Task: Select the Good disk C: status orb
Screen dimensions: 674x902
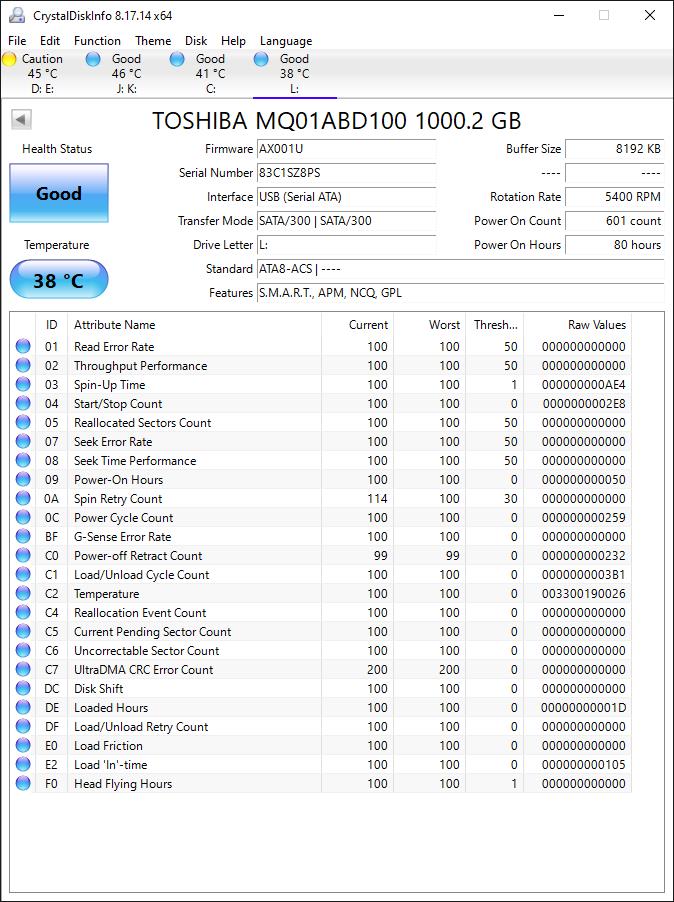Action: (x=177, y=59)
